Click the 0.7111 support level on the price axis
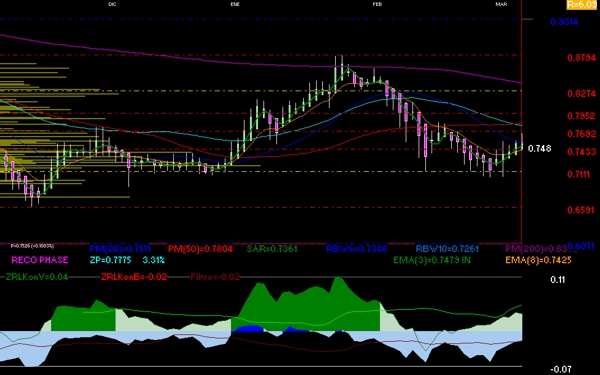This screenshot has width=600, height=375. tap(579, 174)
